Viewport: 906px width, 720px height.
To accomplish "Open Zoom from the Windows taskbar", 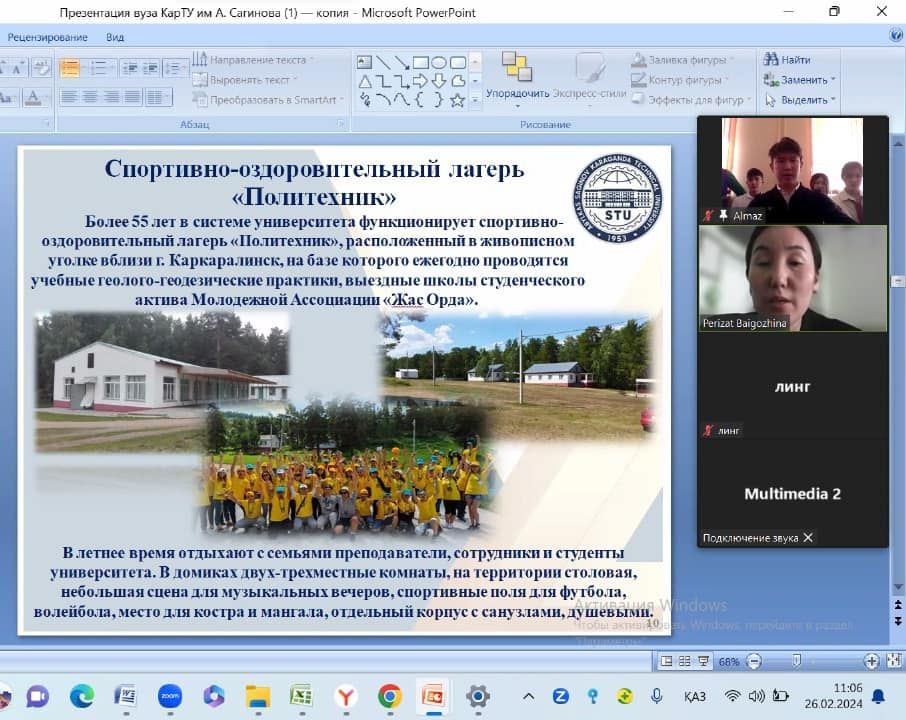I will pyautogui.click(x=169, y=696).
